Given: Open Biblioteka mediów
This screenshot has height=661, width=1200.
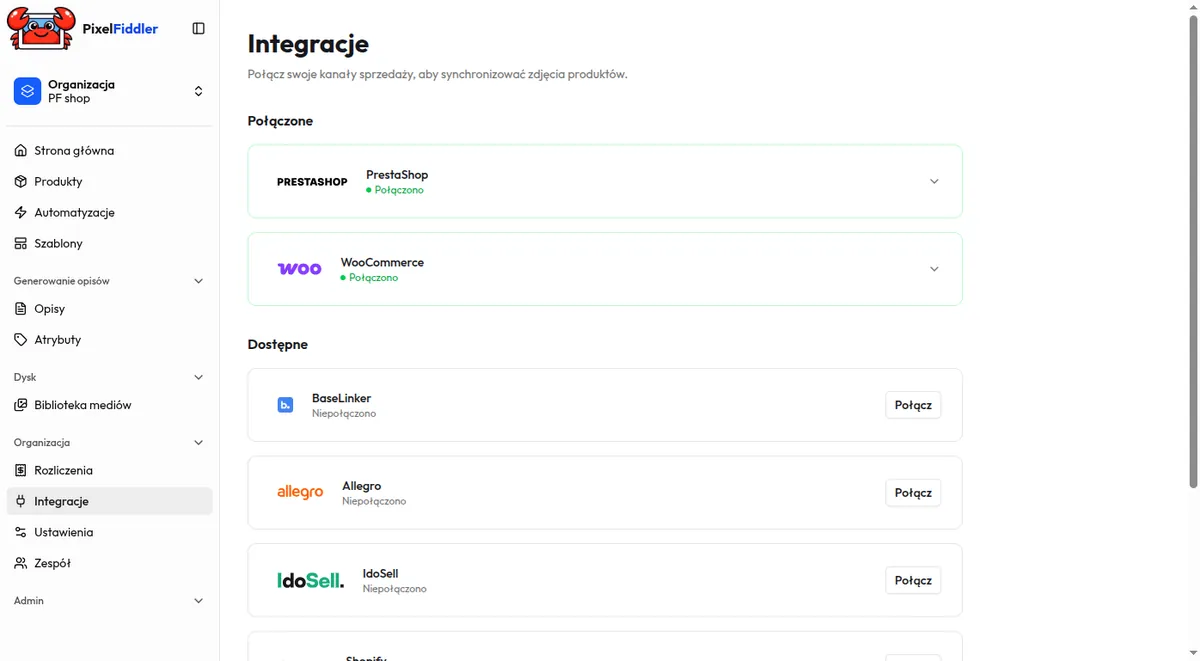Looking at the screenshot, I should click(109, 405).
